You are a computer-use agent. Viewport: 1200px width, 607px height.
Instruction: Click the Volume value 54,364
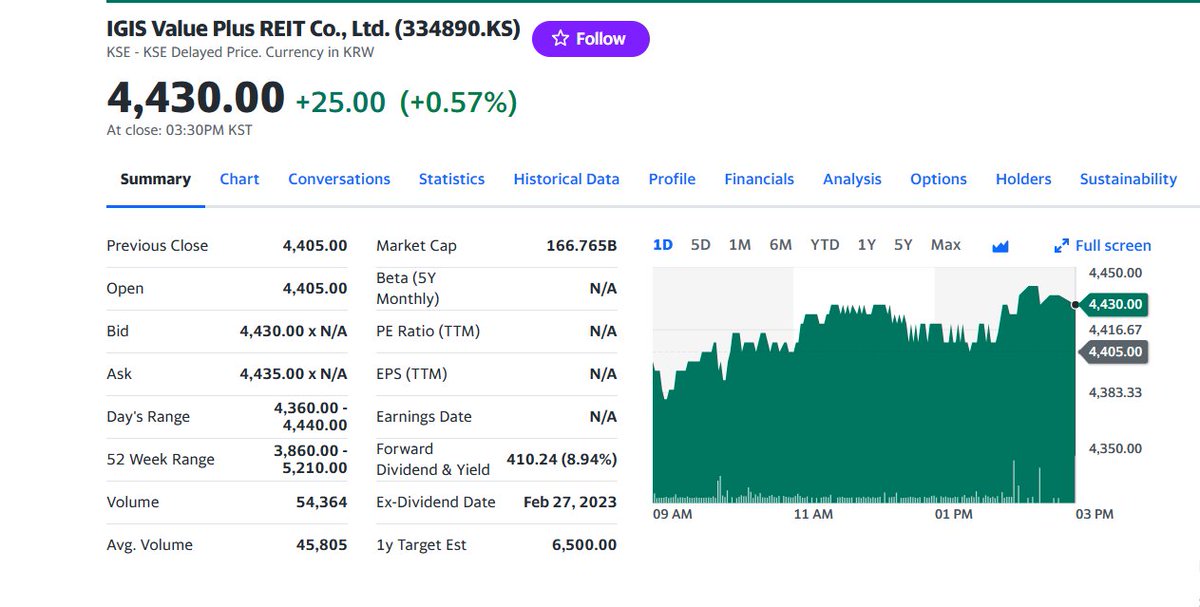(321, 502)
